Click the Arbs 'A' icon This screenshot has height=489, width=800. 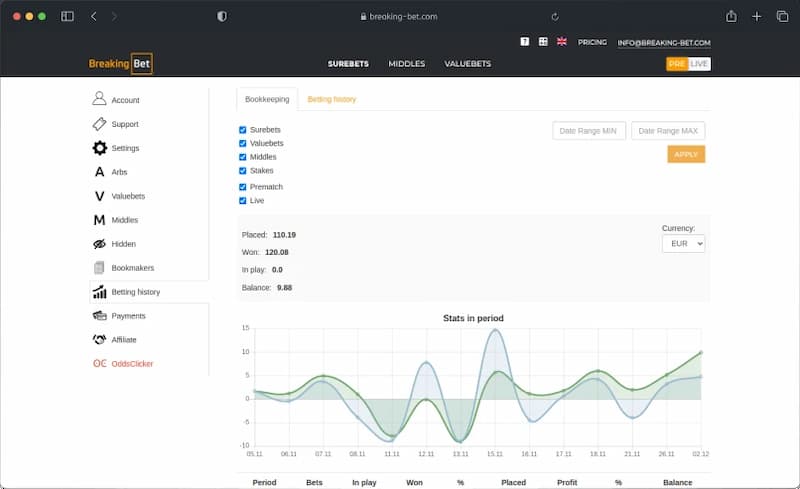click(x=99, y=172)
